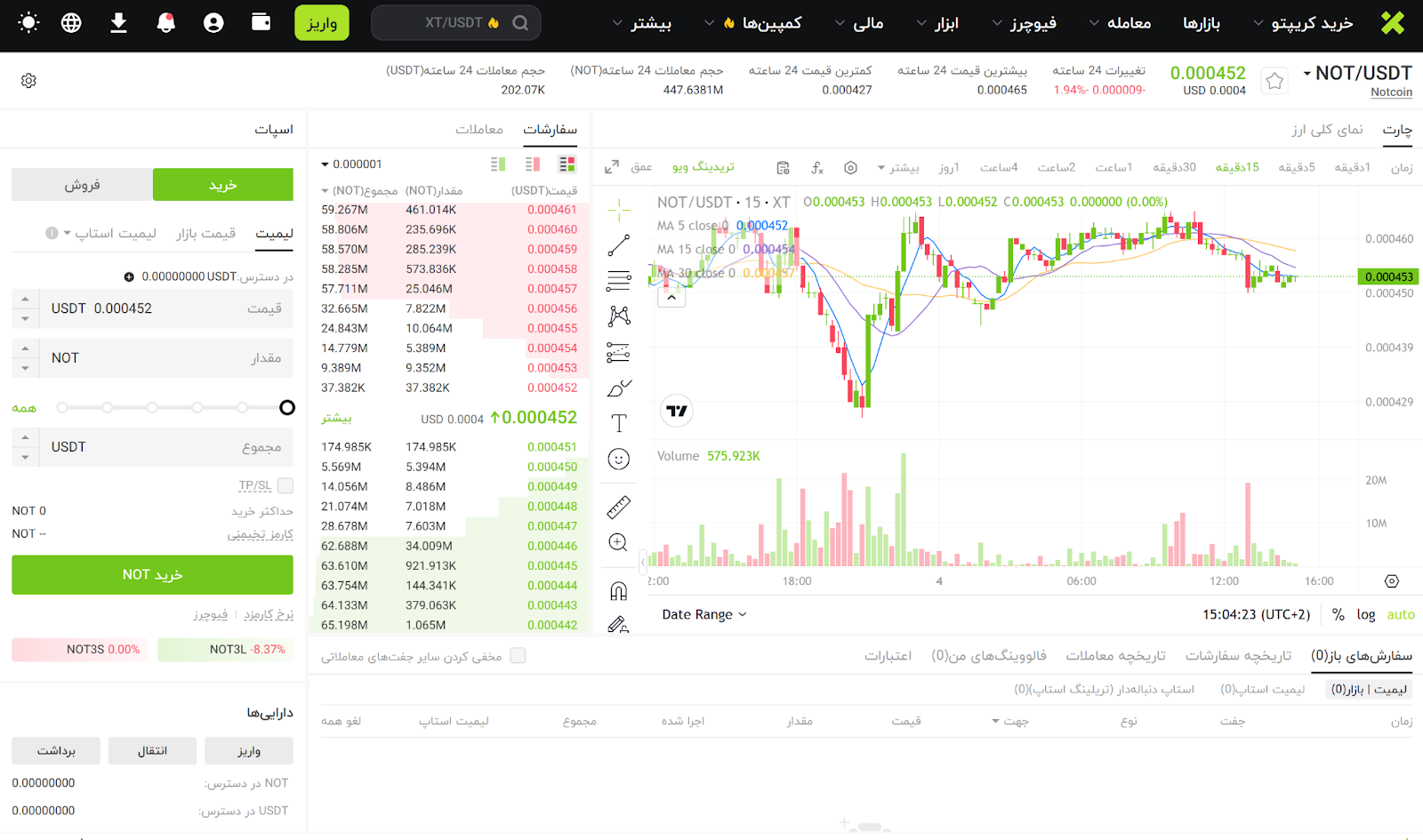
Task: Click the order amount percentage slider handle
Action: pos(286,407)
